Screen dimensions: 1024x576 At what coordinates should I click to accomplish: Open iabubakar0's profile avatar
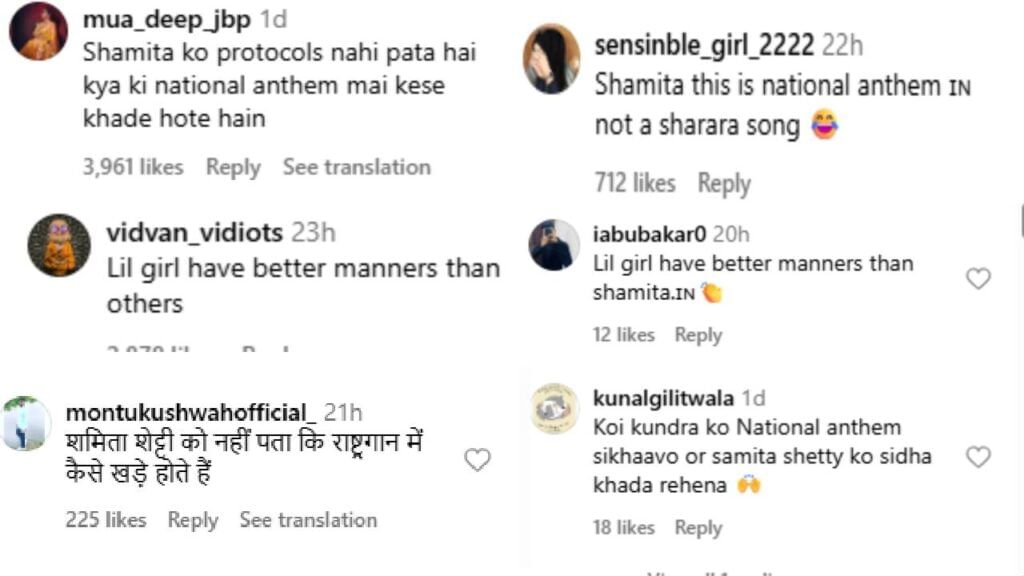click(x=552, y=245)
